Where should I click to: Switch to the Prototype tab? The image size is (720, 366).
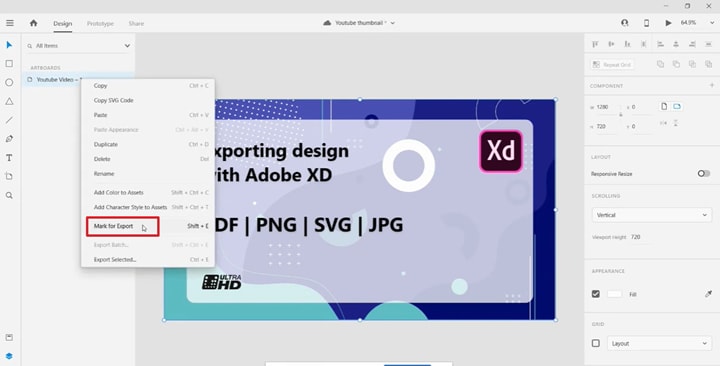point(100,23)
